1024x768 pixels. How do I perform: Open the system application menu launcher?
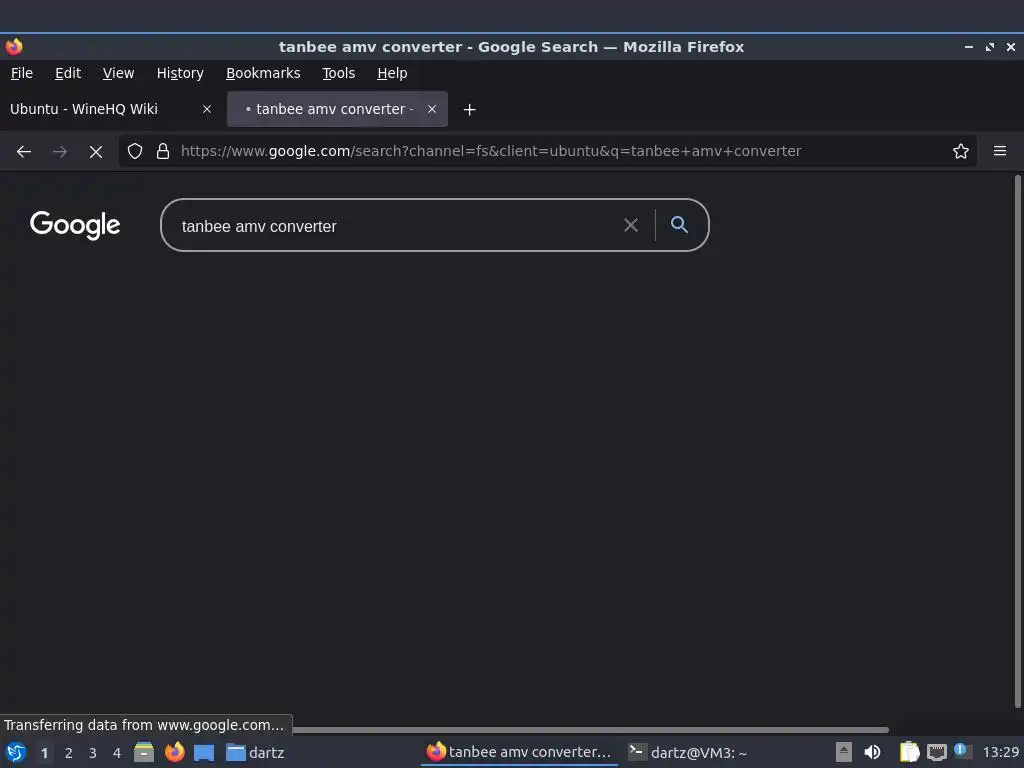tap(16, 752)
